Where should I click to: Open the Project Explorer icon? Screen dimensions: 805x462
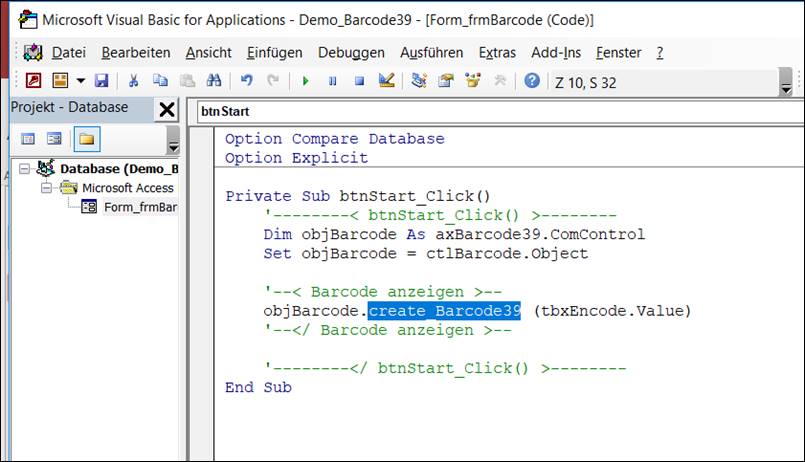click(x=419, y=81)
